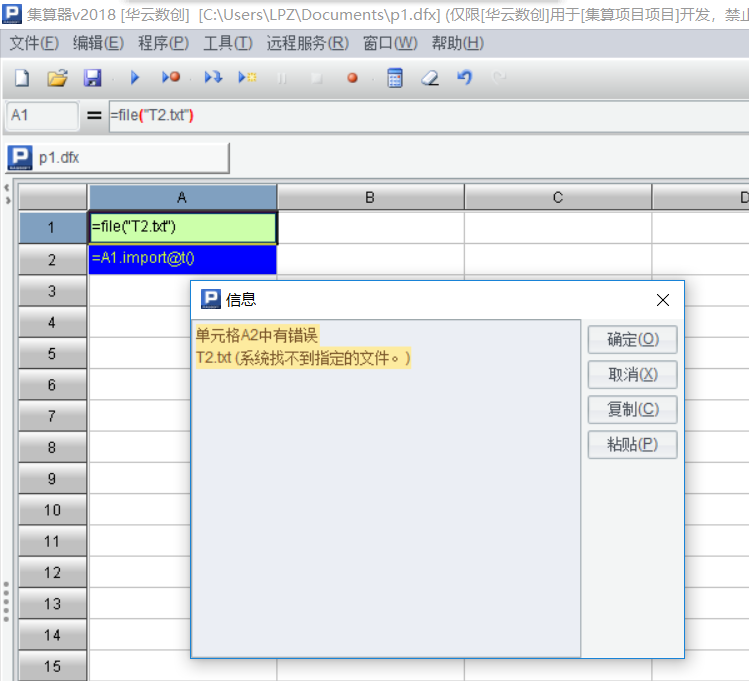Click the step-over execute icon
Image resolution: width=749 pixels, height=681 pixels.
(x=213, y=77)
